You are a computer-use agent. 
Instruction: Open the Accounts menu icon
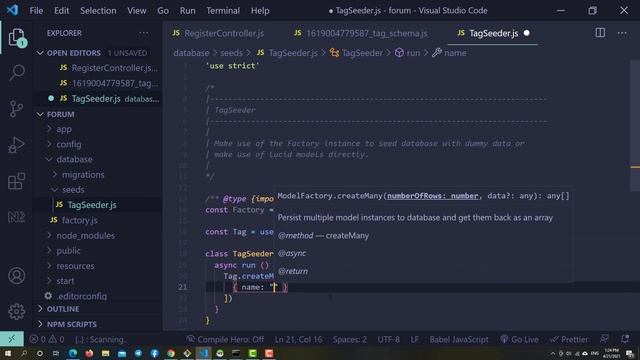click(16, 276)
